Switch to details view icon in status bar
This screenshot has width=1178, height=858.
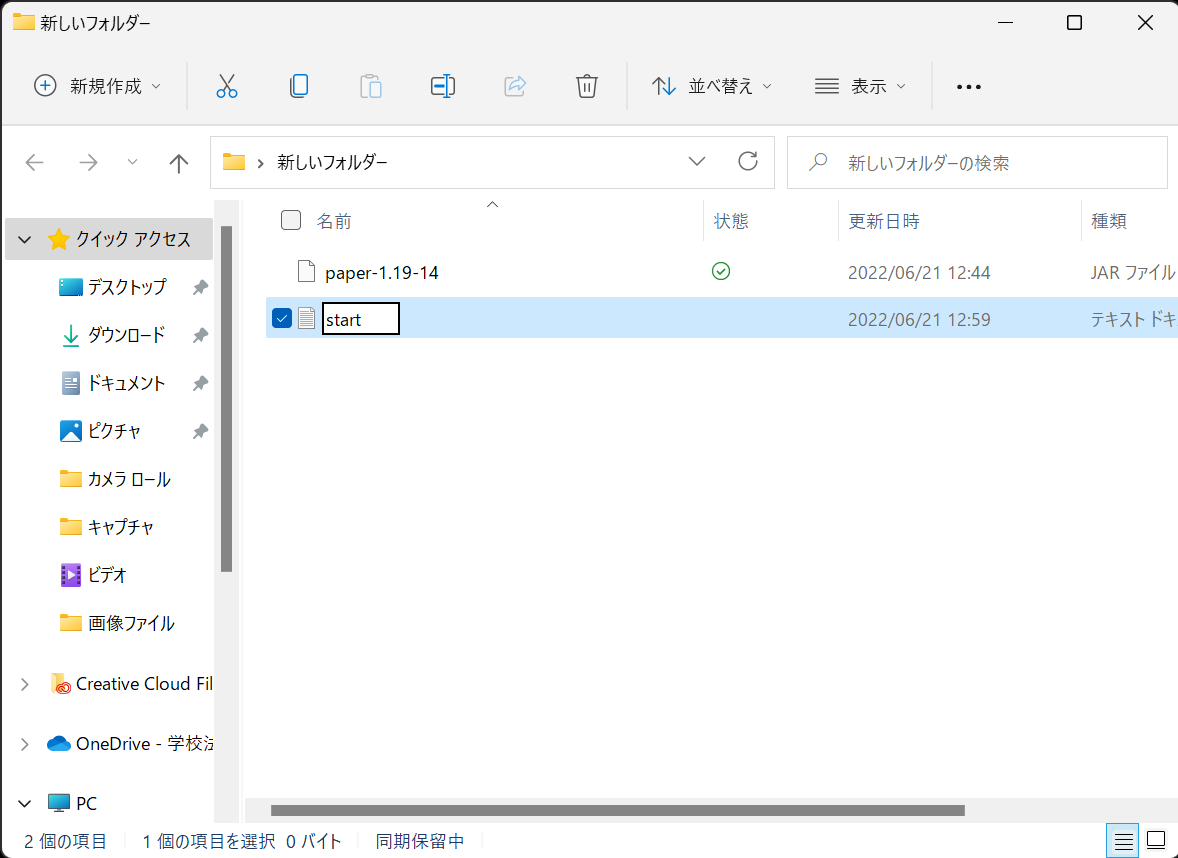pos(1124,840)
